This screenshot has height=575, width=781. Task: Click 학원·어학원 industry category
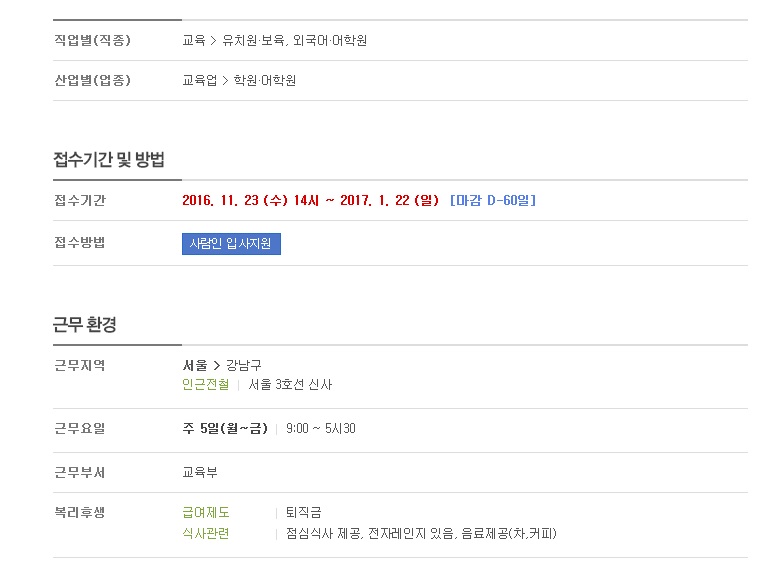point(264,80)
